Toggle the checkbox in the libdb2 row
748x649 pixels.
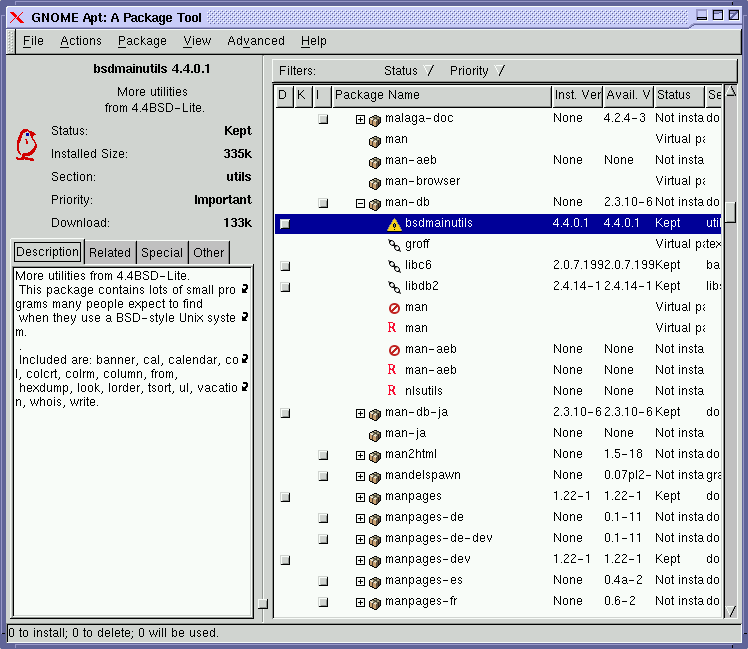click(285, 287)
